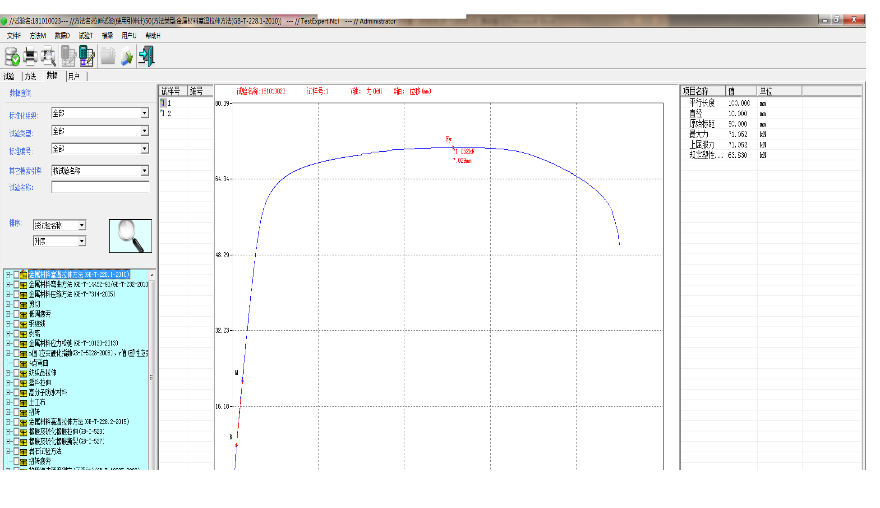Click the greyed-out calculator sheet icon

[x=68, y=56]
